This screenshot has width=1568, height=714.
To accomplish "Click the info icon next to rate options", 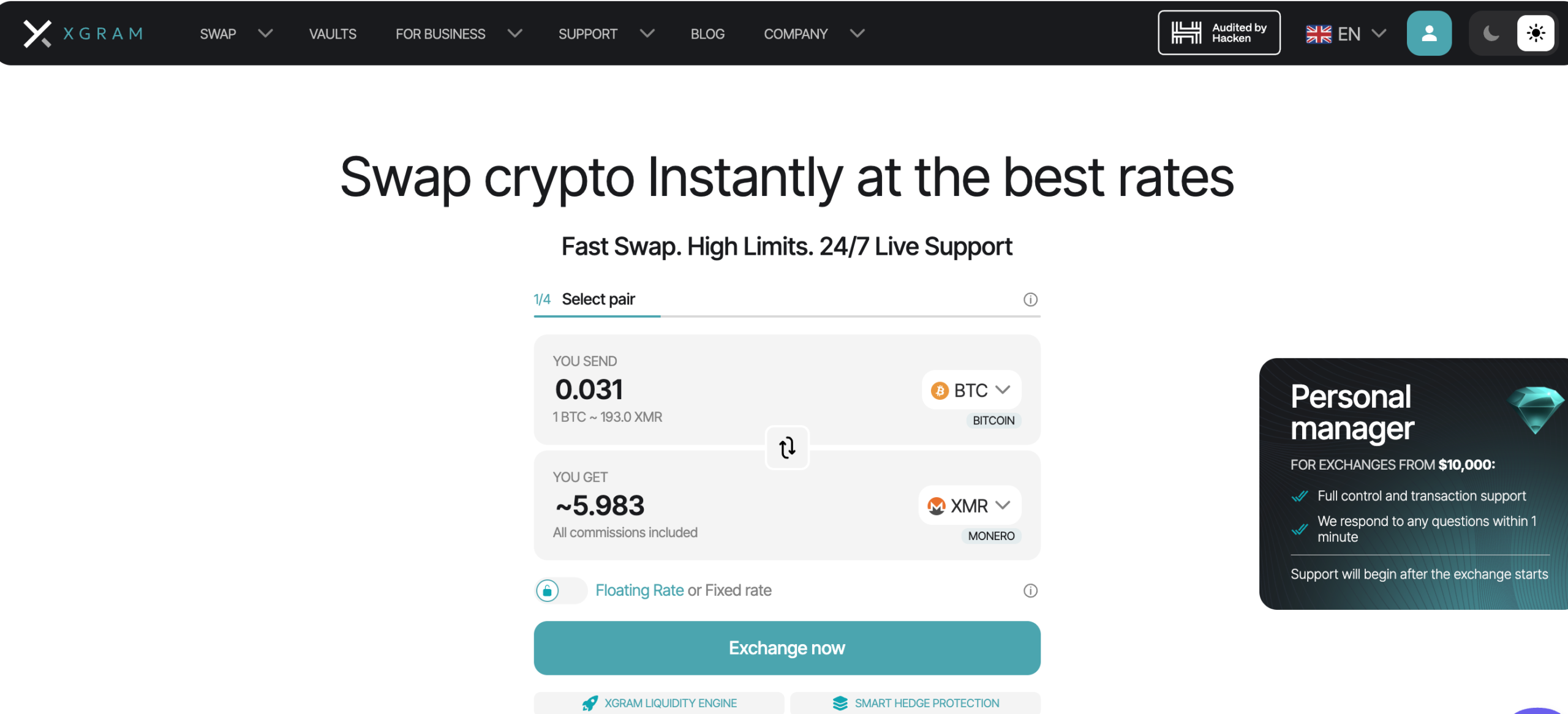I will (x=1030, y=590).
